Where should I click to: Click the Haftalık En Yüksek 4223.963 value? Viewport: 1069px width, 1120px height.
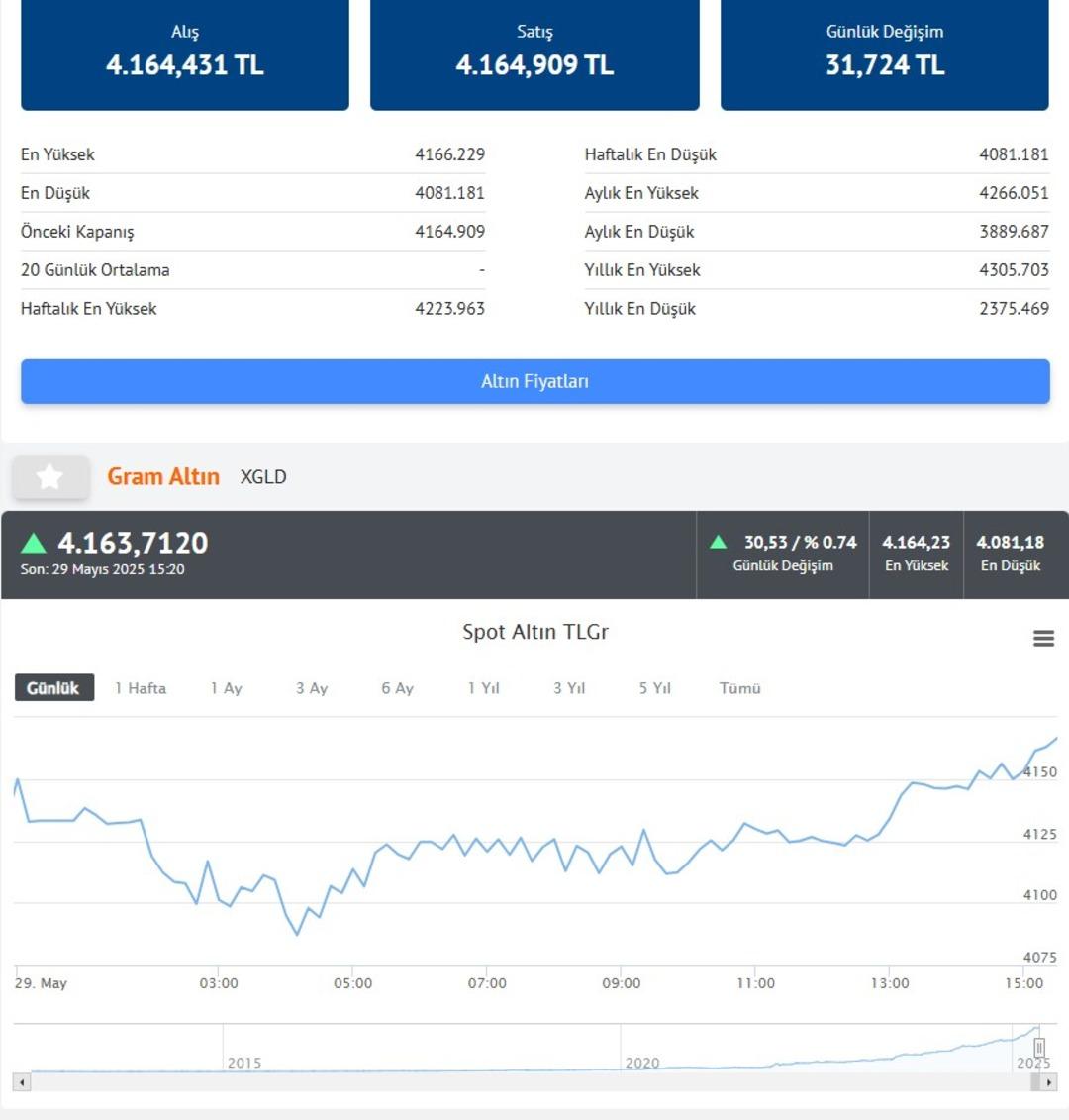[450, 309]
